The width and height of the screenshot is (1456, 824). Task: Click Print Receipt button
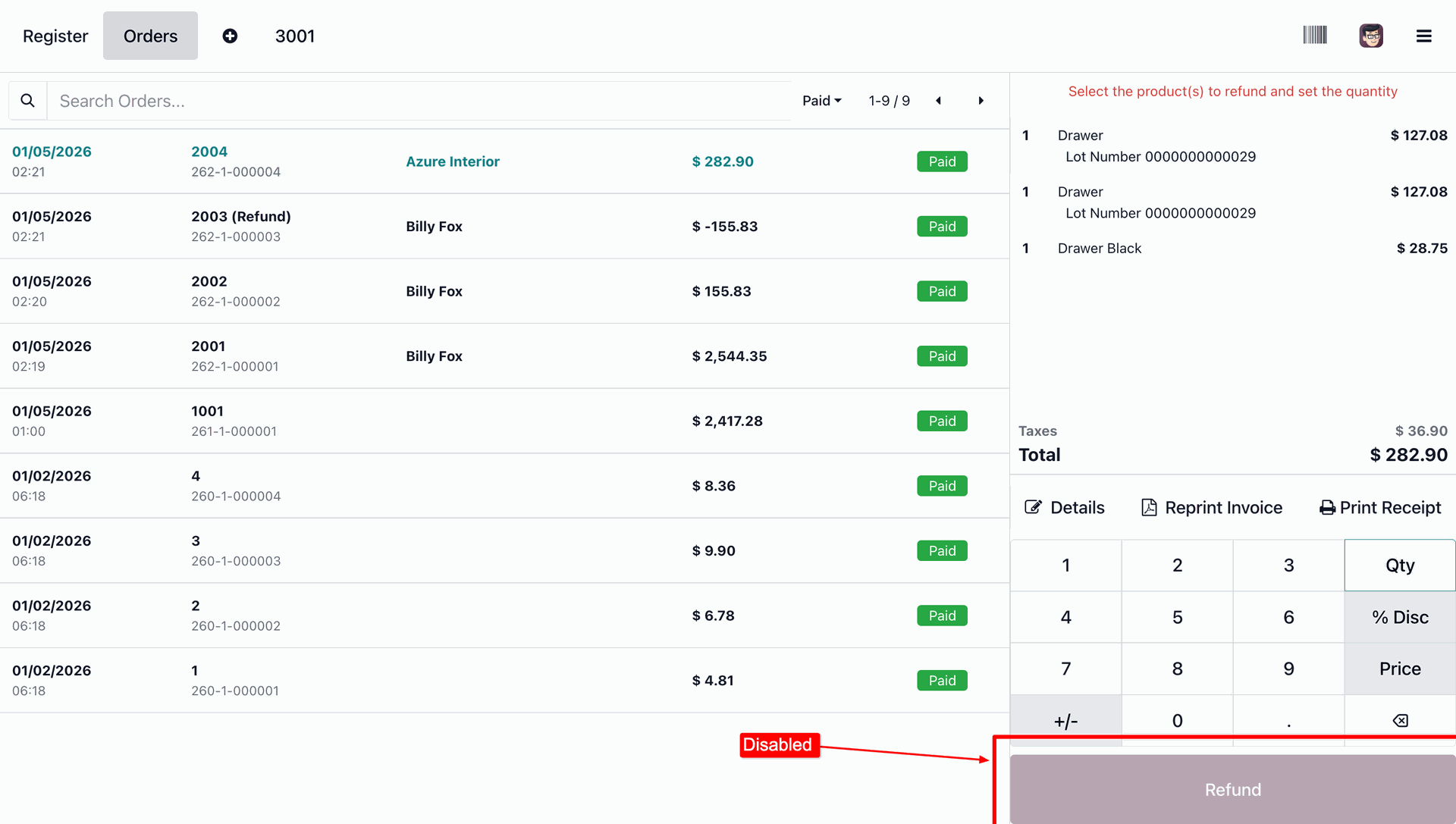pos(1380,508)
